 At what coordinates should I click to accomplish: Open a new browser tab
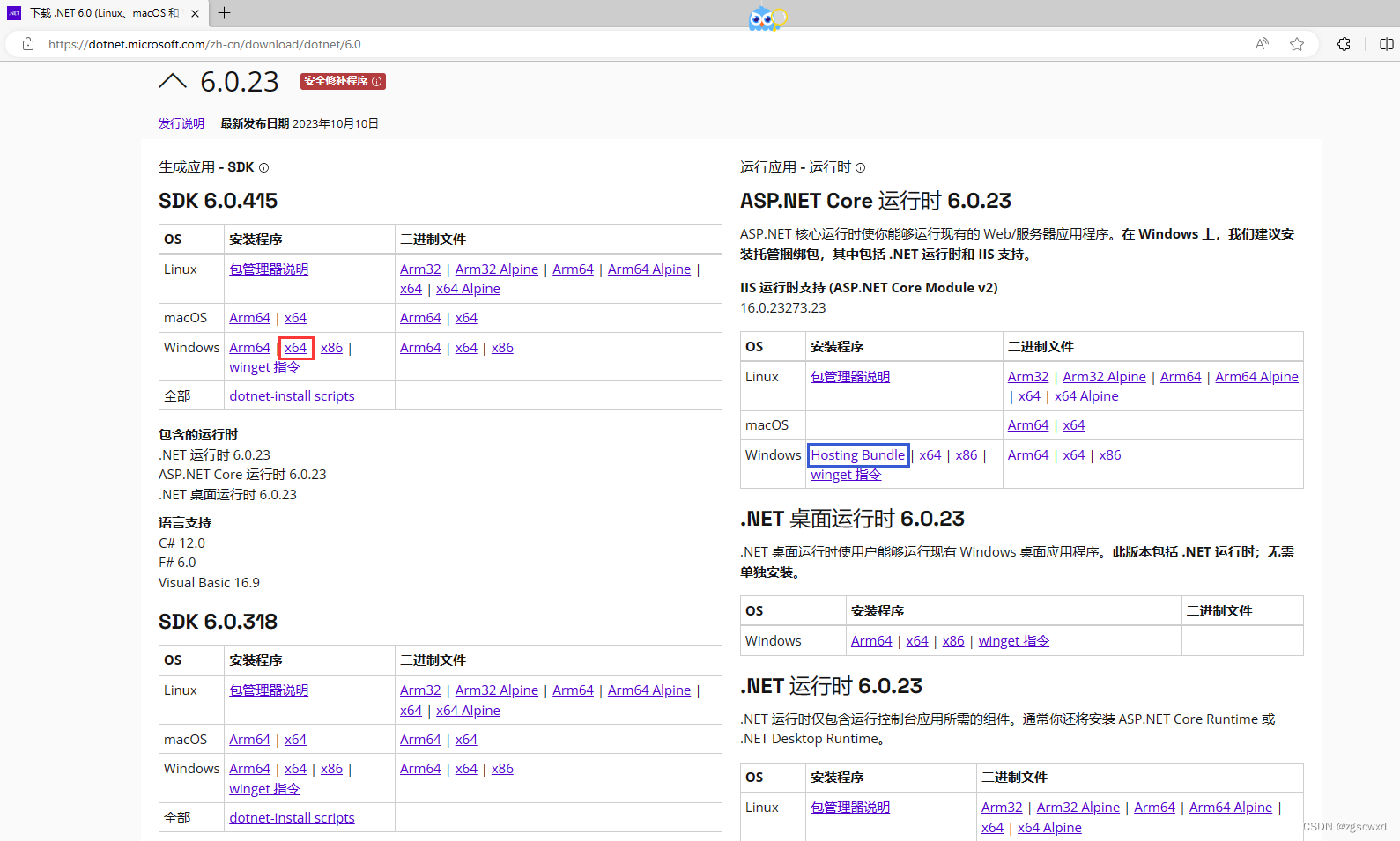[x=225, y=13]
